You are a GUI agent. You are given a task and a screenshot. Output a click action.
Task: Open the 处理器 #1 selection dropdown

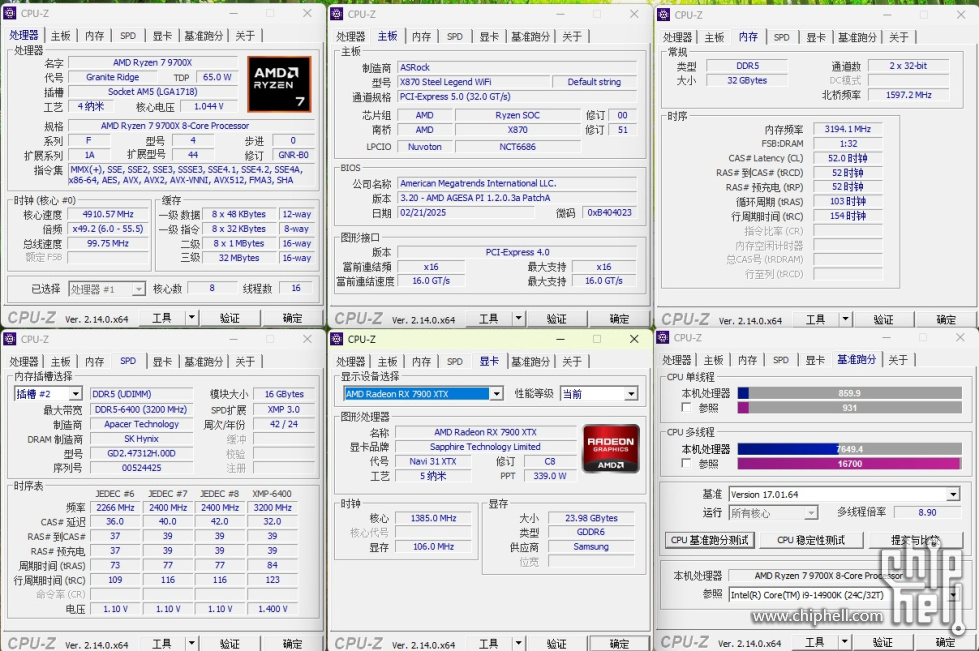coord(107,289)
